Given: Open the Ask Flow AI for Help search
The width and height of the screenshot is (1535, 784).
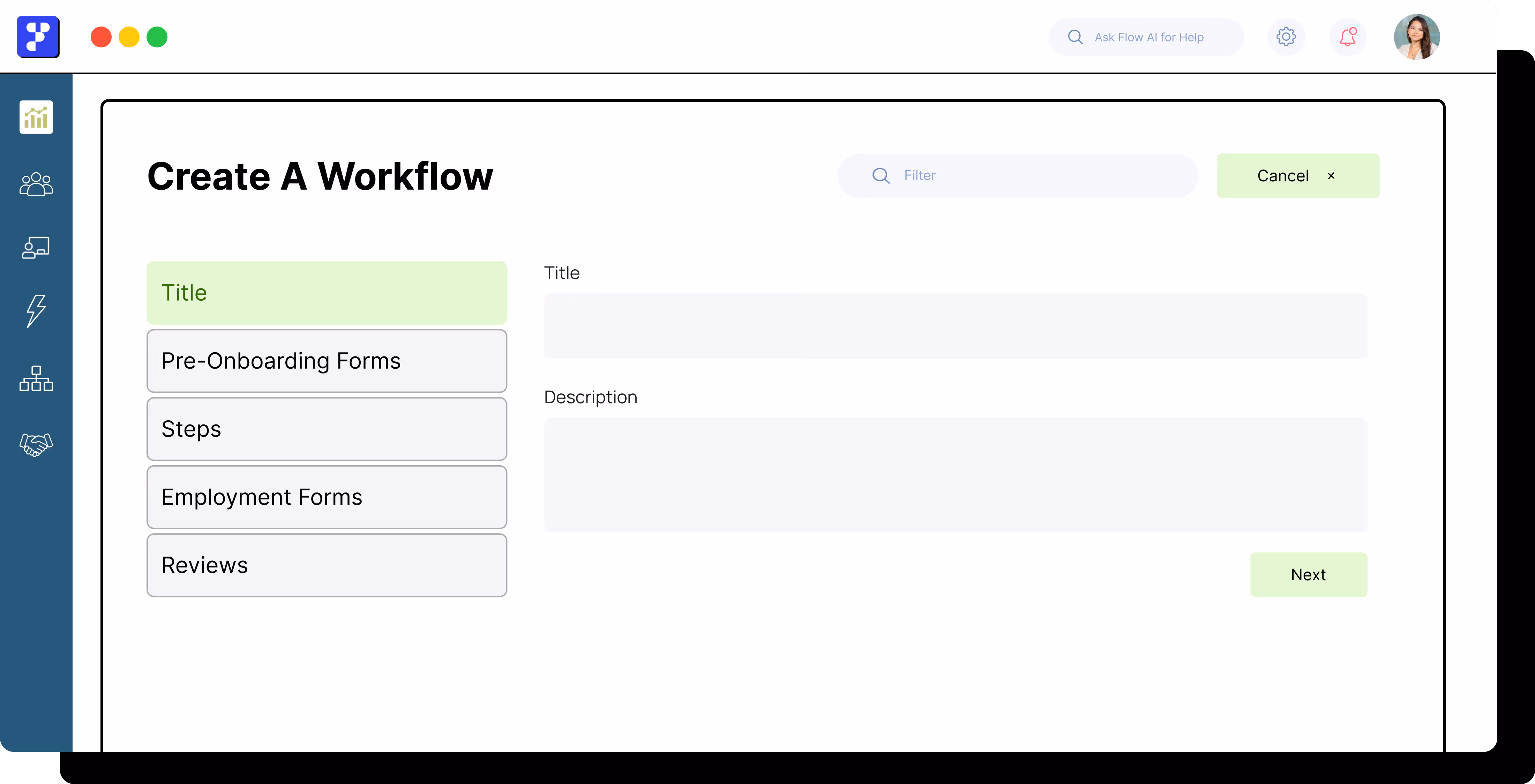Looking at the screenshot, I should click(1146, 36).
